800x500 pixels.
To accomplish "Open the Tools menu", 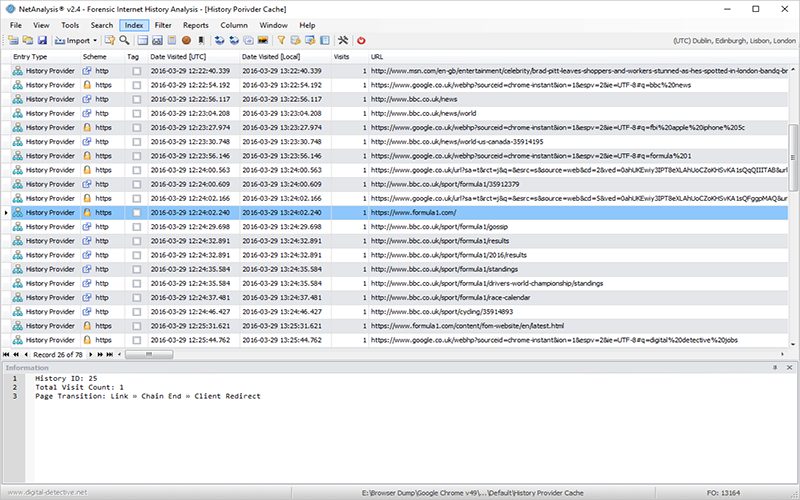I will [x=70, y=25].
